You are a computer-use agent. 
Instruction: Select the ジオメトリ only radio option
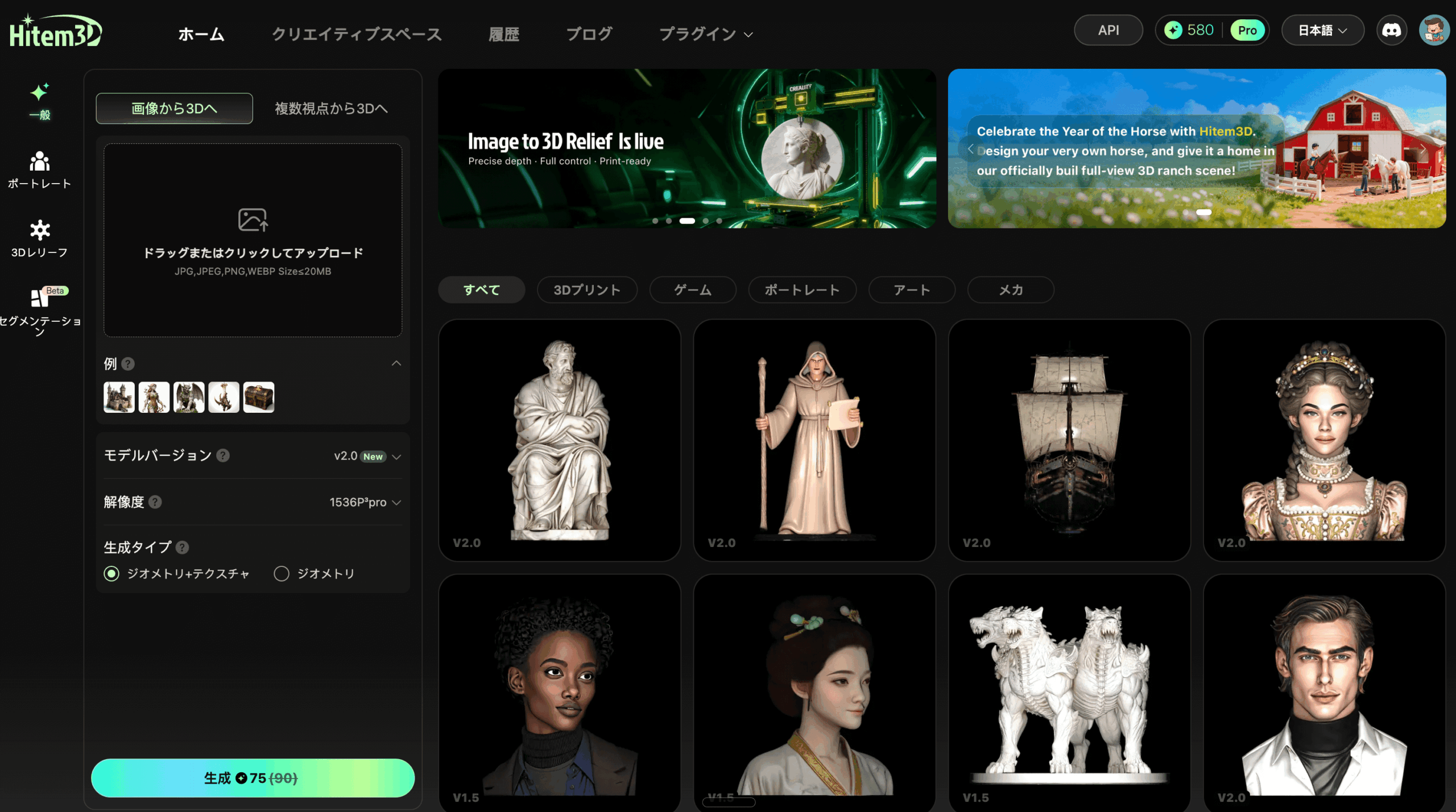[282, 574]
